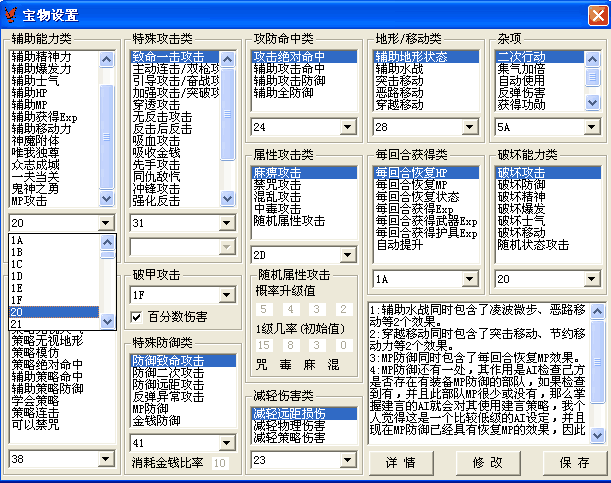
Task: Click the 消耗金钱比率 input field
Action: click(220, 462)
